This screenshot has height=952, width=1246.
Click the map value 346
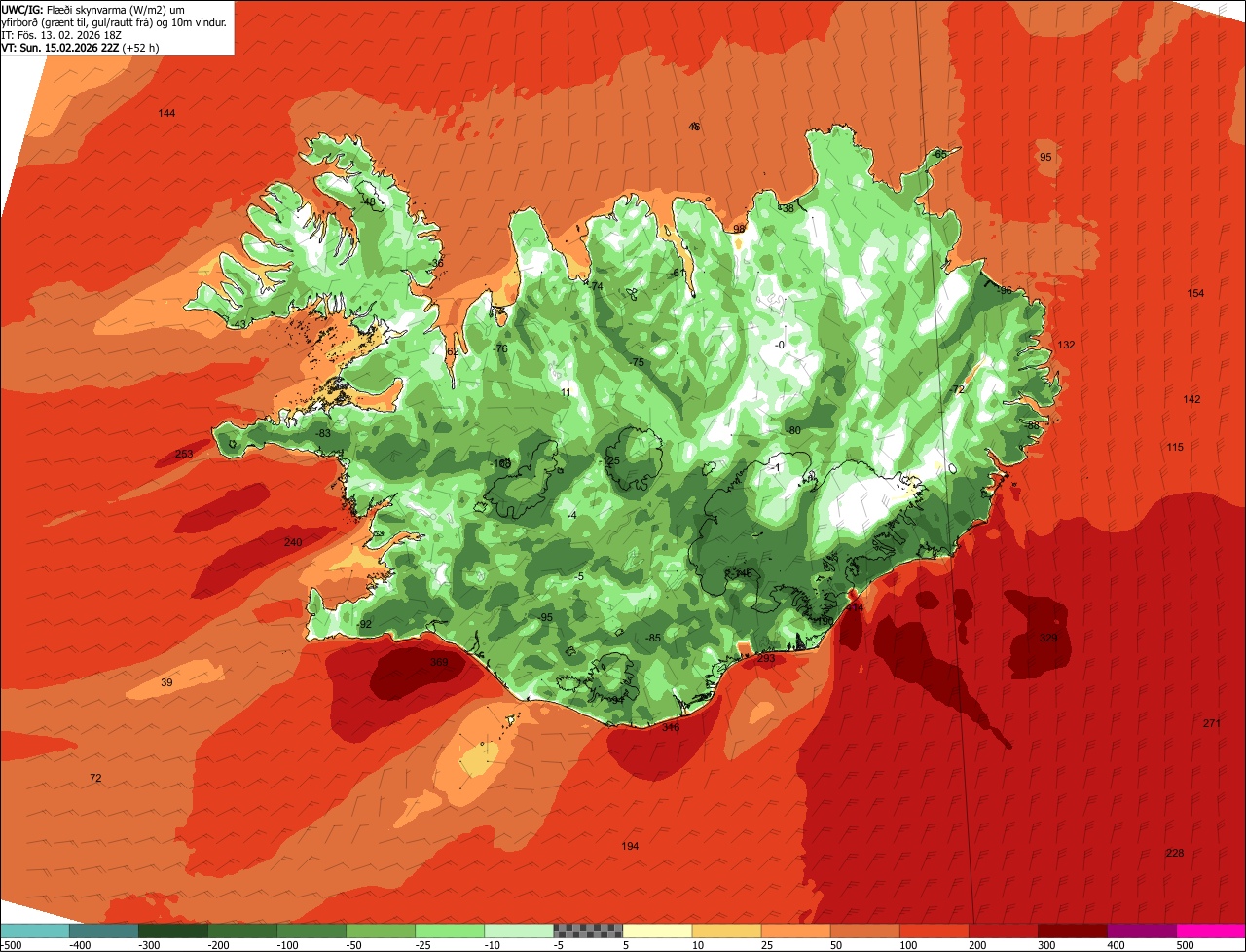click(x=671, y=728)
